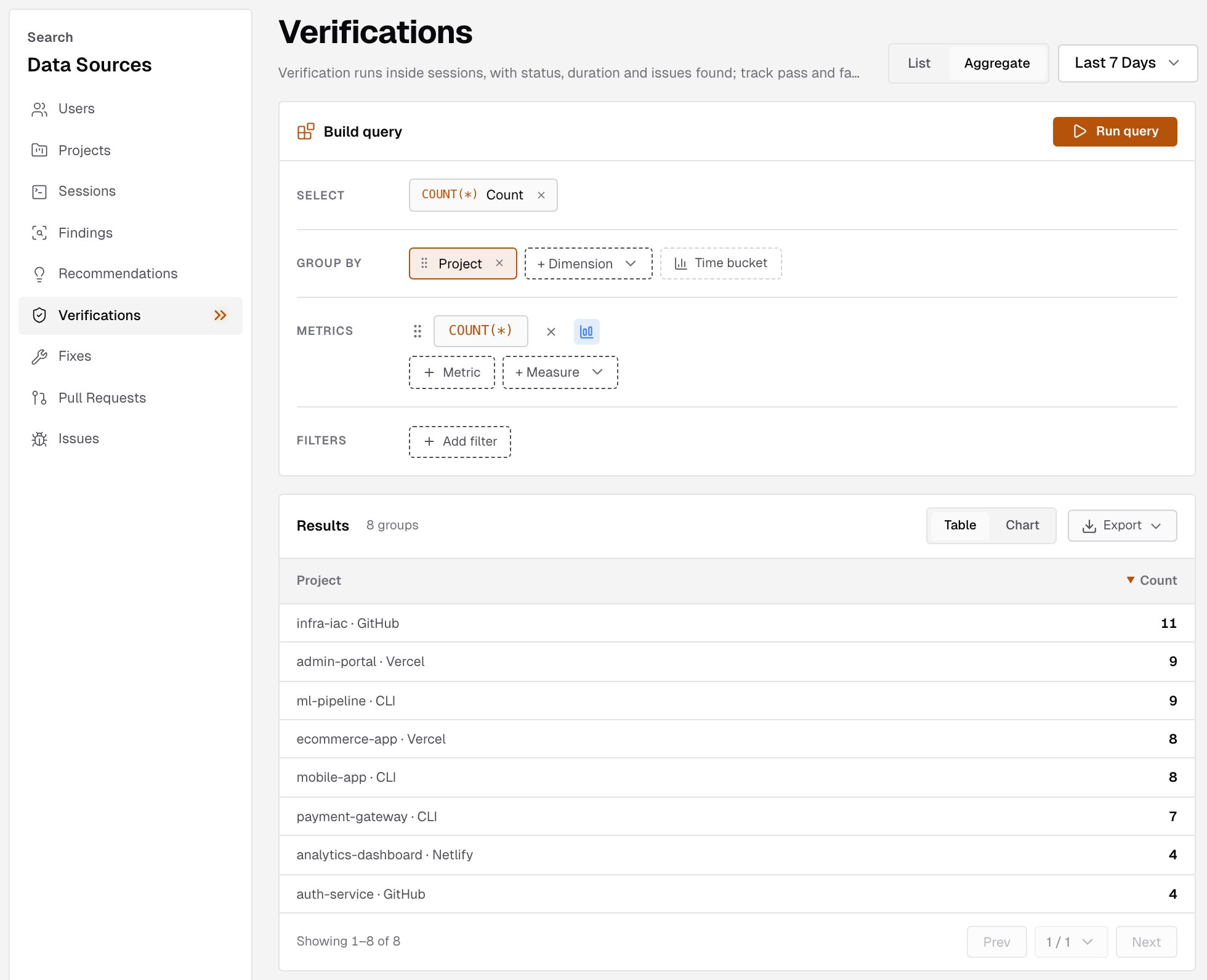This screenshot has width=1207, height=980.
Task: Open the Export dropdown
Action: pyautogui.click(x=1122, y=526)
